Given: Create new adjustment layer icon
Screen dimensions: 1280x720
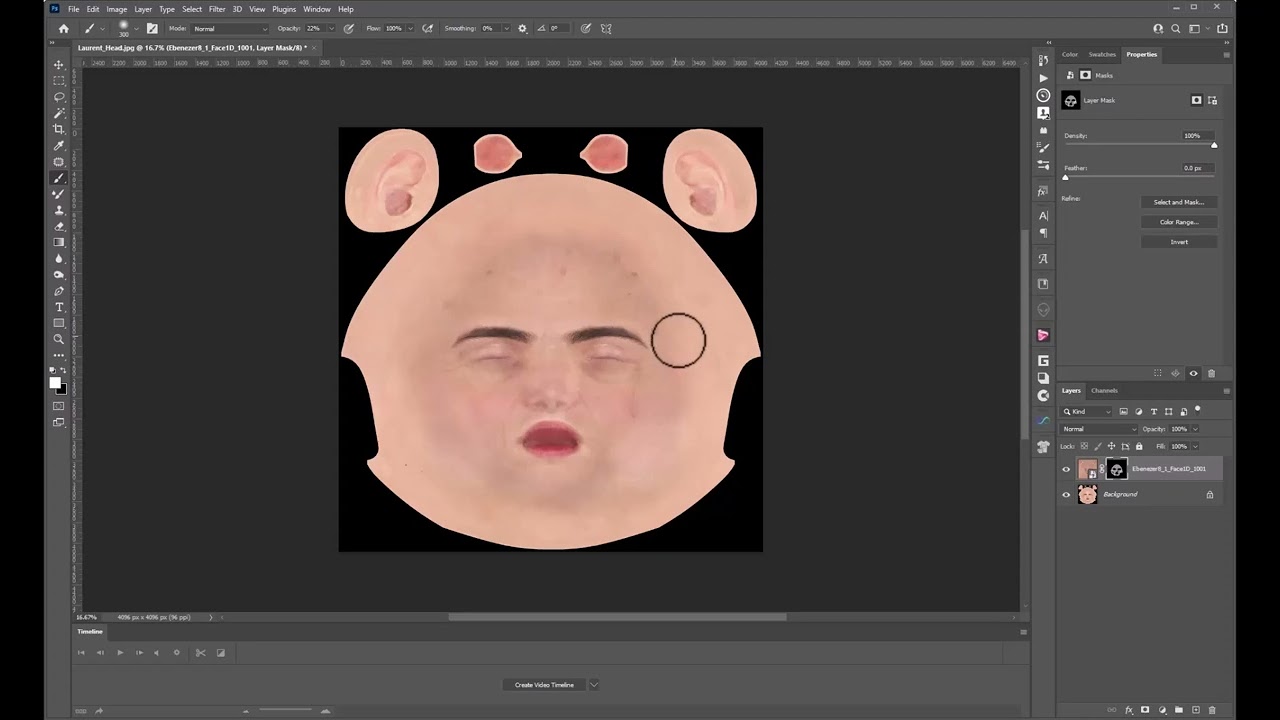Looking at the screenshot, I should click(x=1162, y=710).
